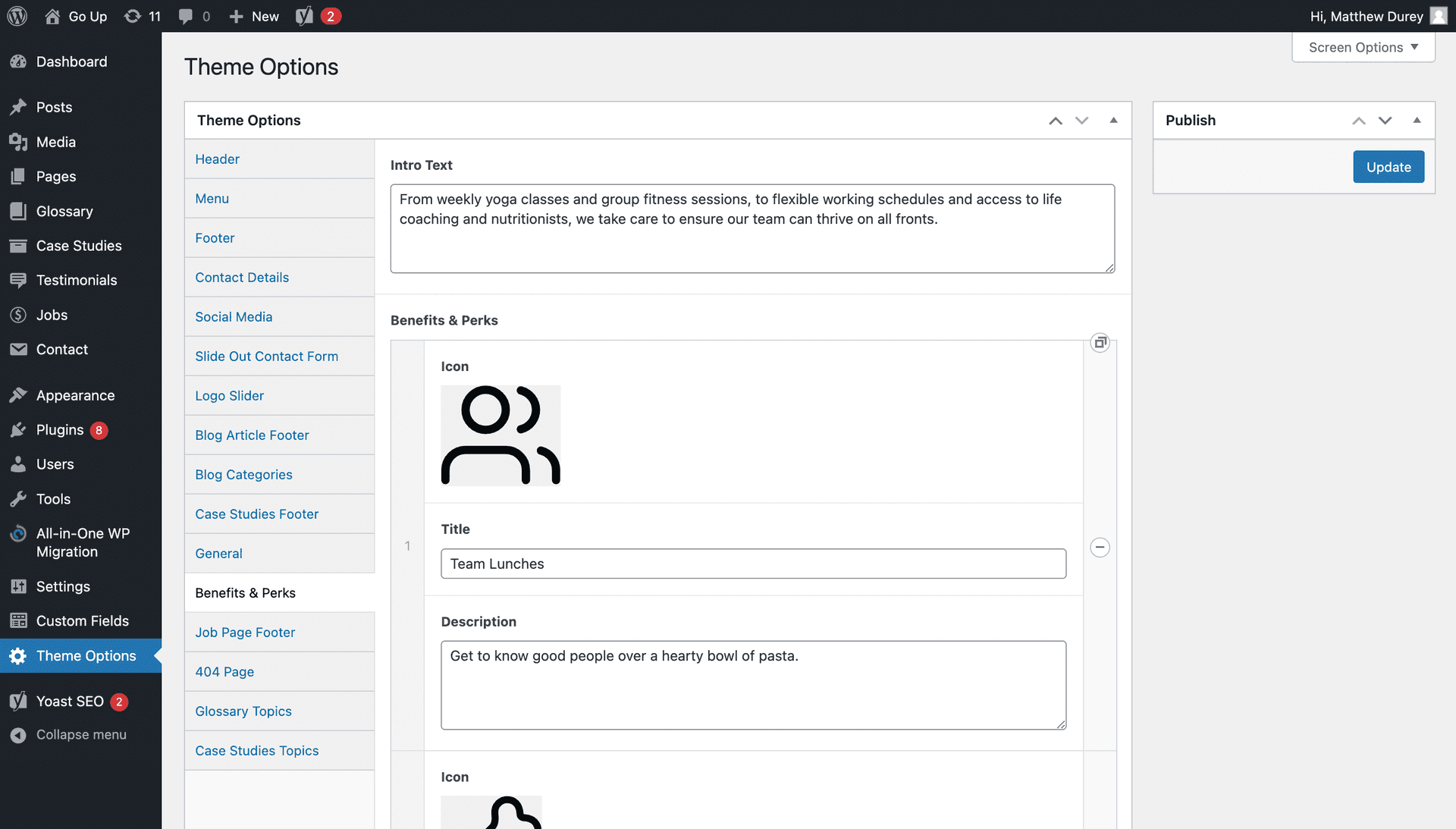1456x829 pixels.
Task: Toggle the Collapse menu sidebar item
Action: [81, 734]
